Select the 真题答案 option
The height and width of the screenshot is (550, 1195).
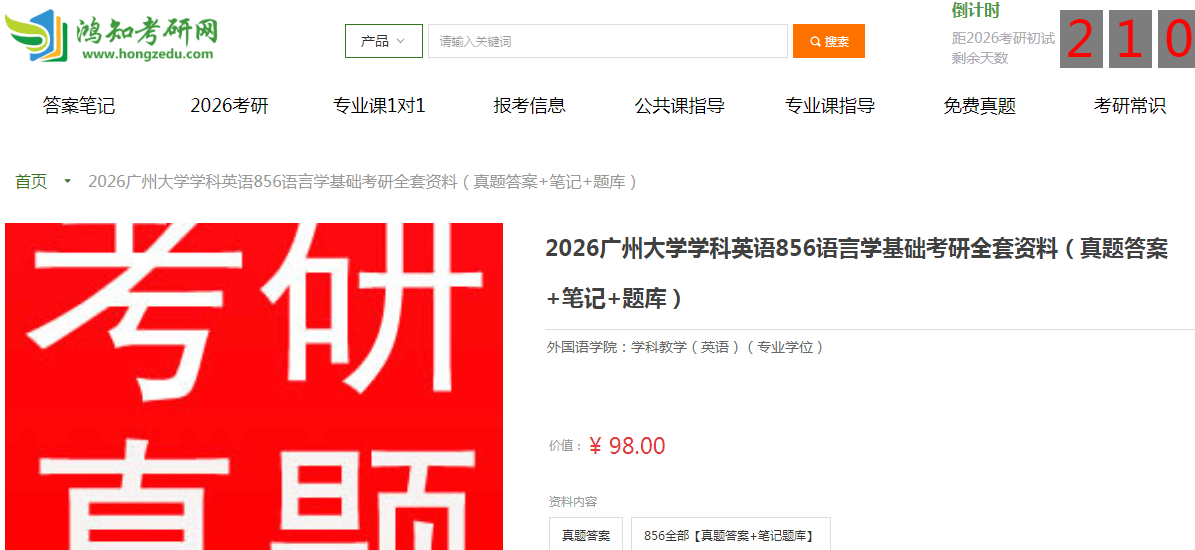click(586, 535)
